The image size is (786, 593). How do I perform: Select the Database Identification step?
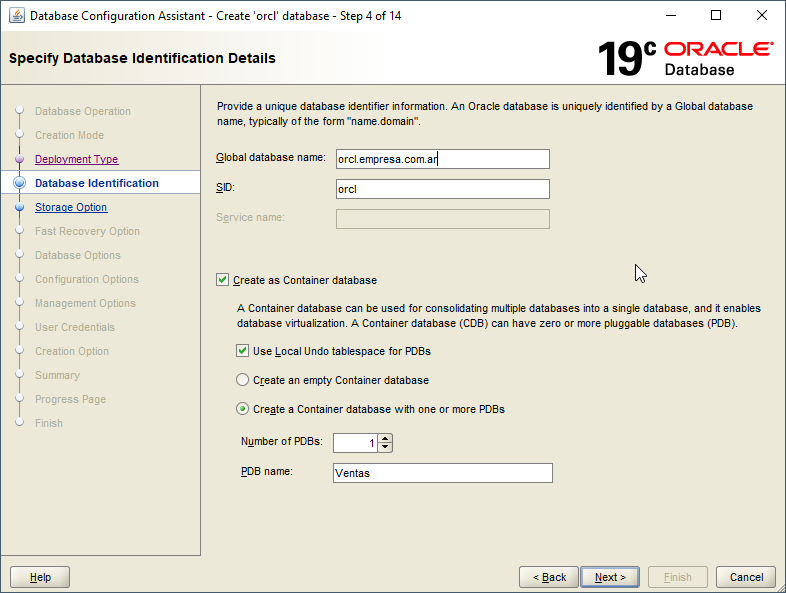(96, 183)
